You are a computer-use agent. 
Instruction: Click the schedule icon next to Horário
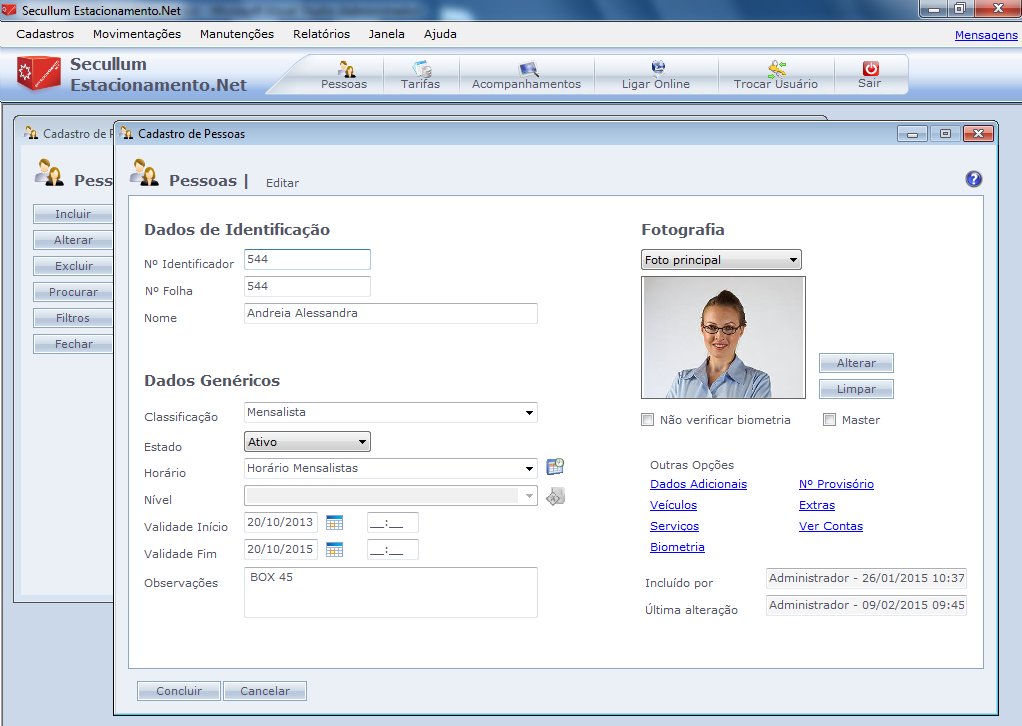pyautogui.click(x=555, y=467)
